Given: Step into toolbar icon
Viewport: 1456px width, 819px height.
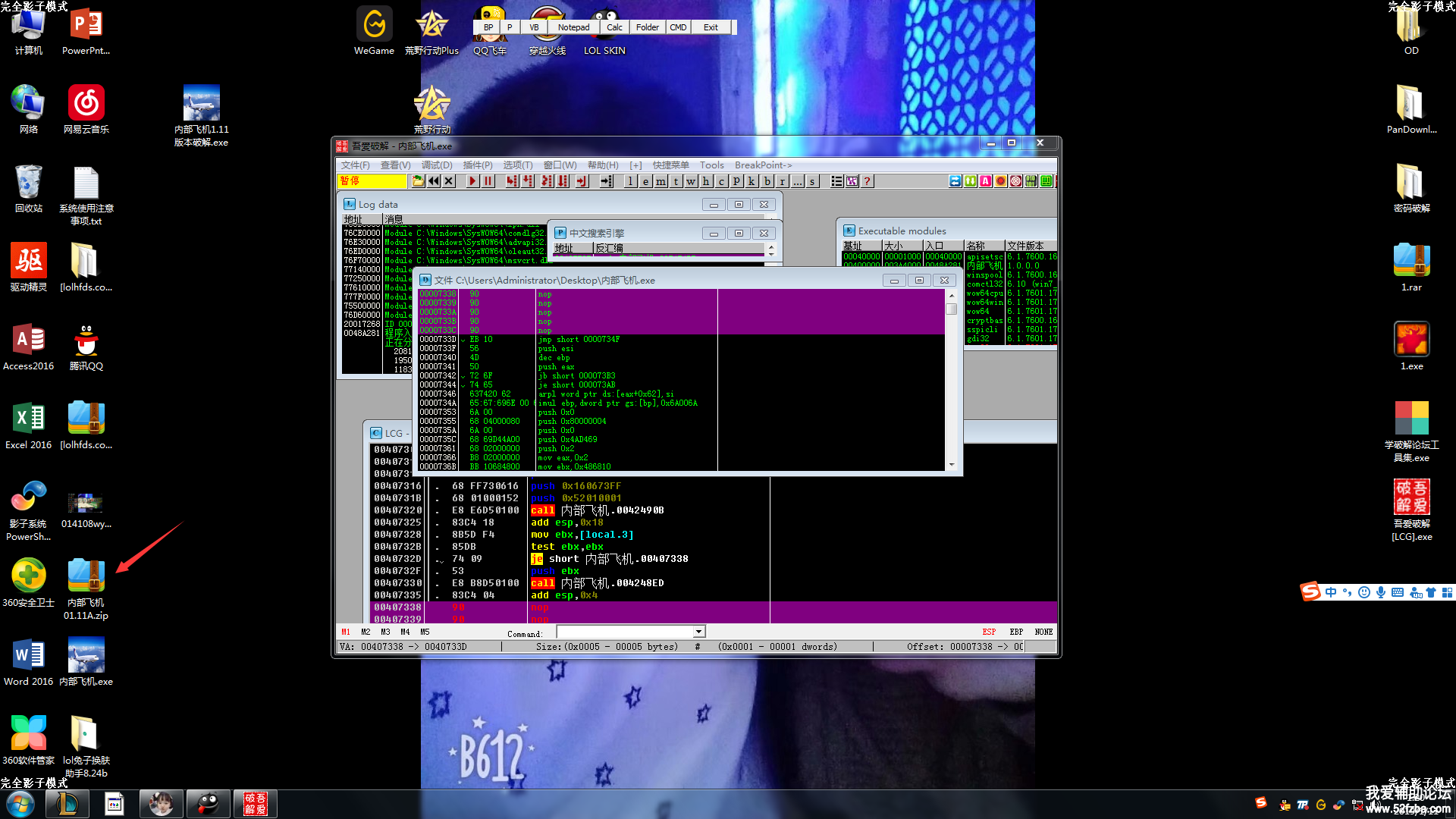Looking at the screenshot, I should [x=512, y=181].
